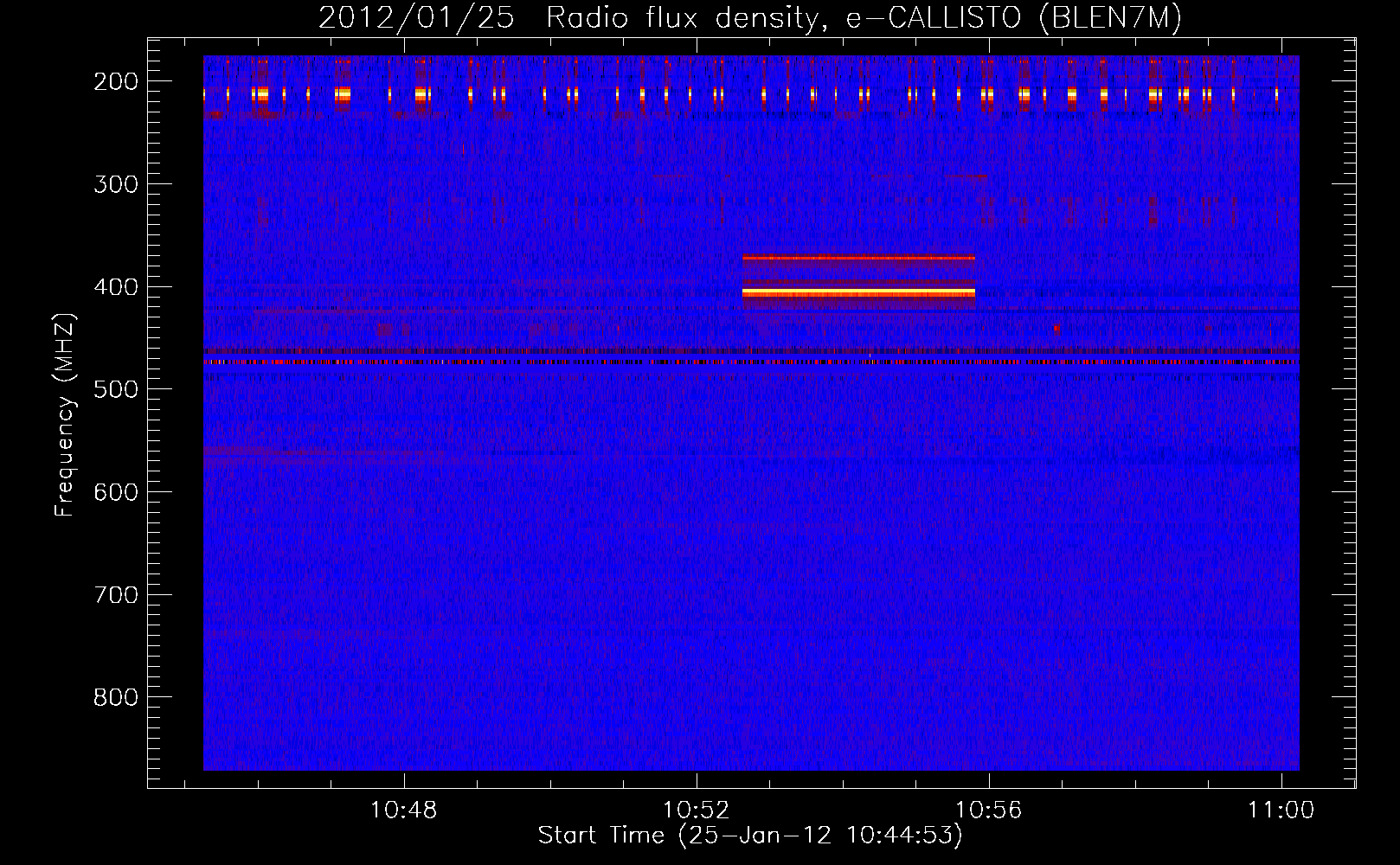Click the 700 frequency tick label

point(115,595)
